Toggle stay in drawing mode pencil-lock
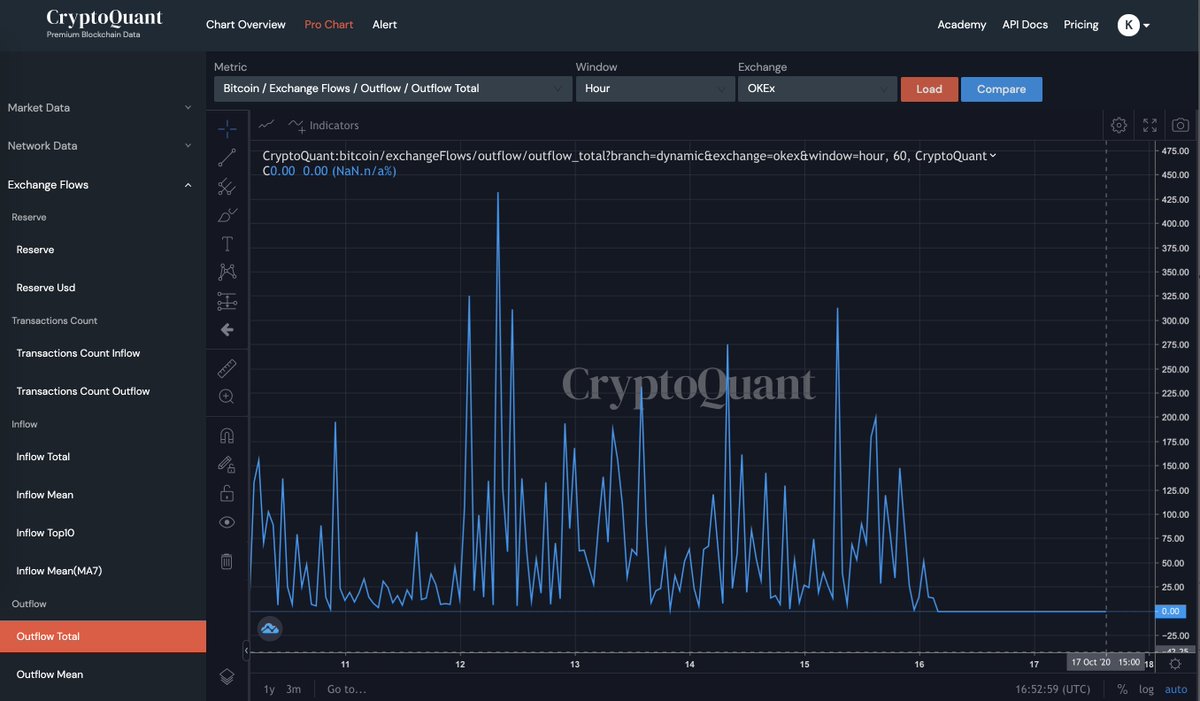 [227, 464]
